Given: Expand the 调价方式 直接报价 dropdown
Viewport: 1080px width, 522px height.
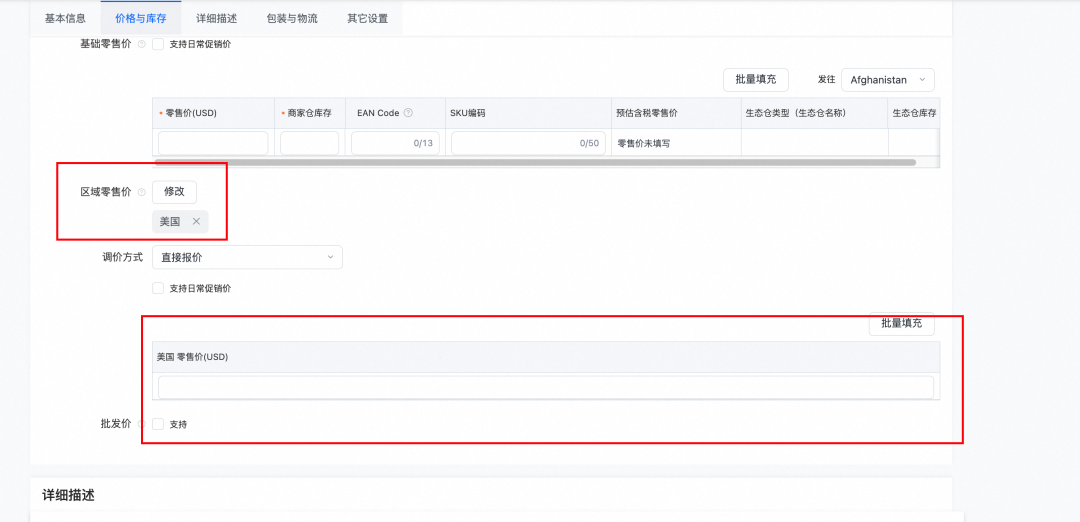Looking at the screenshot, I should [246, 257].
